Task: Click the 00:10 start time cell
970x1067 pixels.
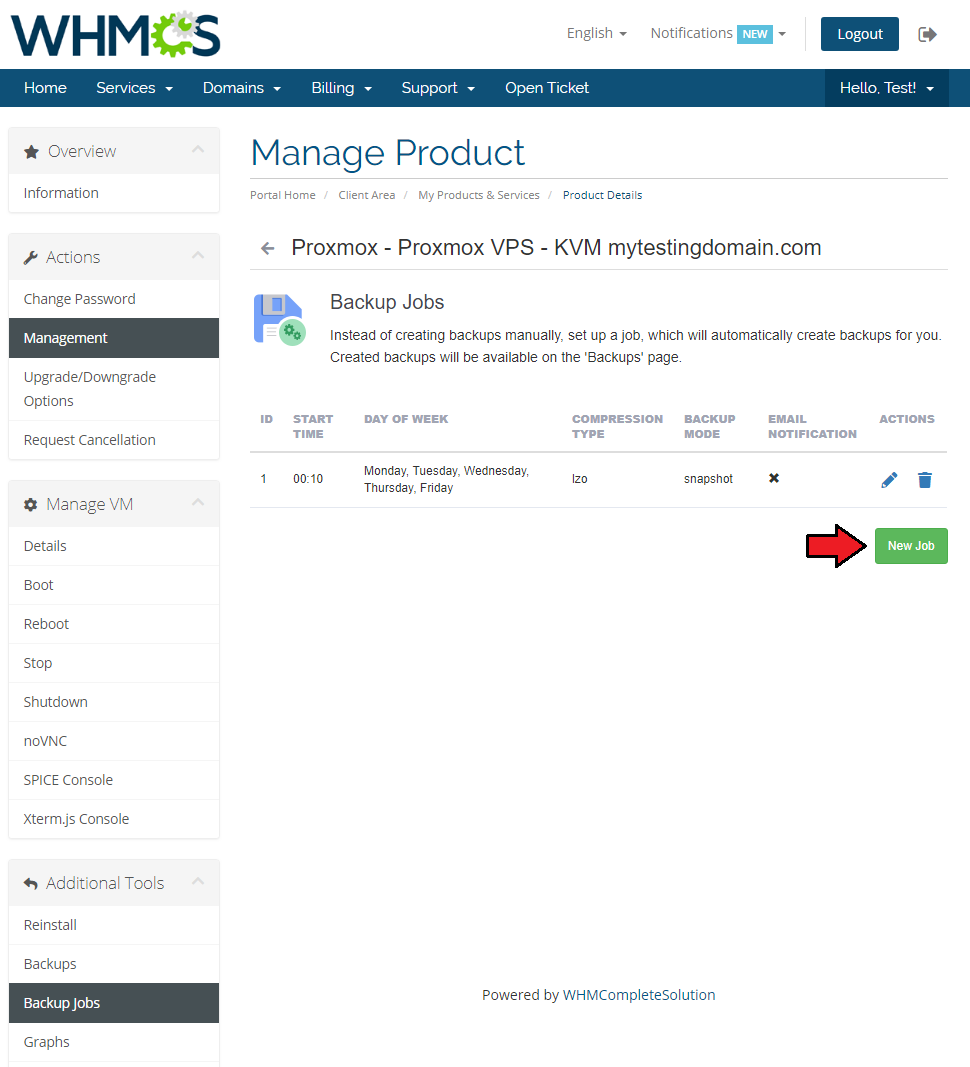Action: [x=308, y=479]
